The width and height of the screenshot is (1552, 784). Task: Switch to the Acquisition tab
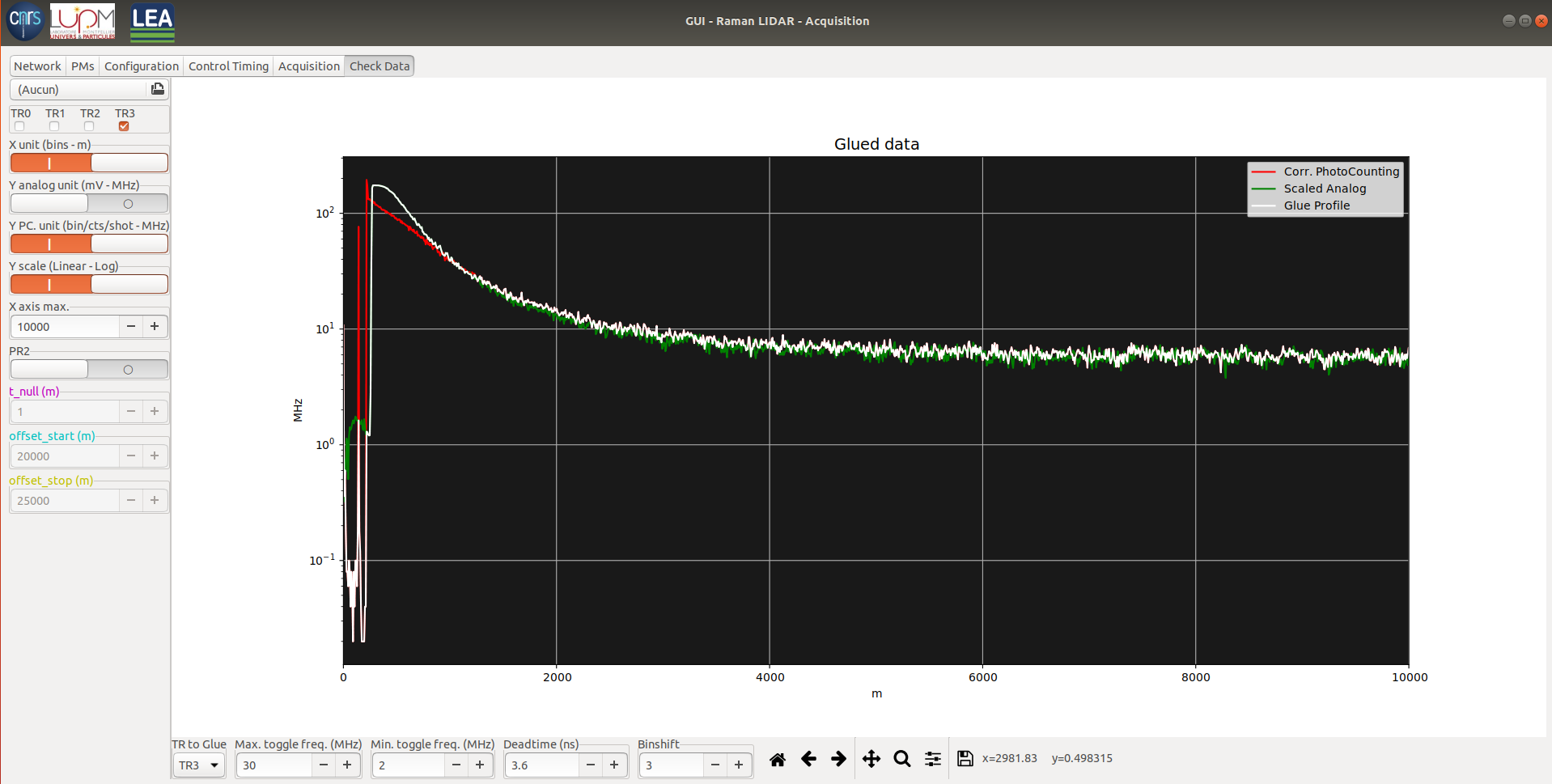pos(308,66)
